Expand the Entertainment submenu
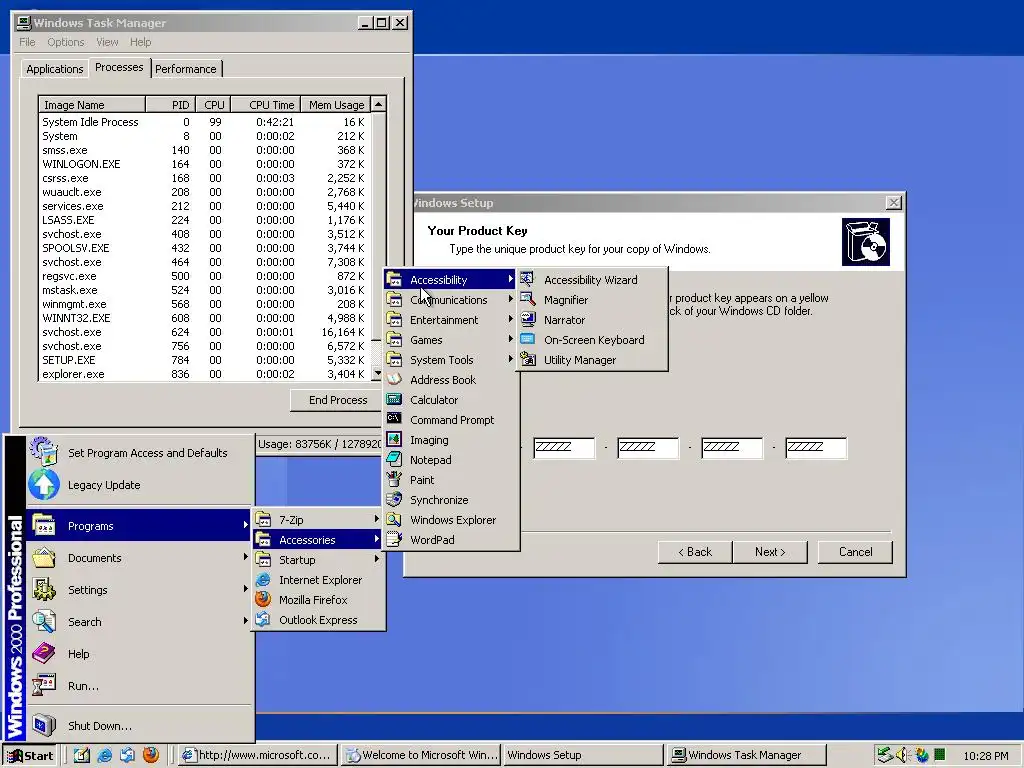This screenshot has height=768, width=1024. pyautogui.click(x=451, y=320)
